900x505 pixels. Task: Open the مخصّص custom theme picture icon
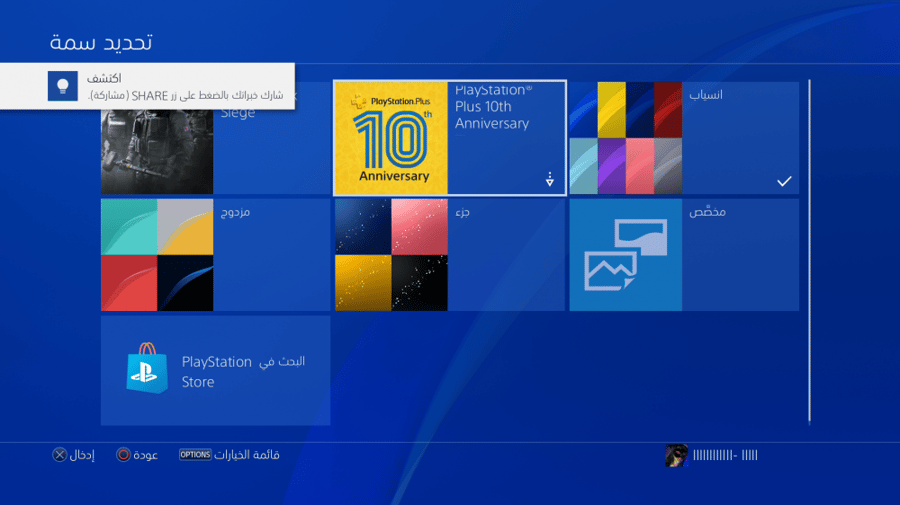(626, 255)
